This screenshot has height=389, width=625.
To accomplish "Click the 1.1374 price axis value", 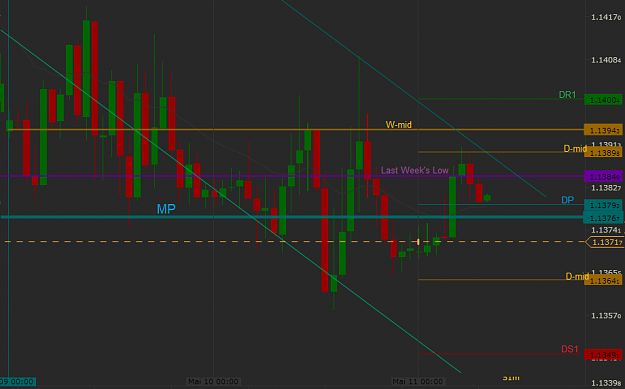I will (606, 230).
